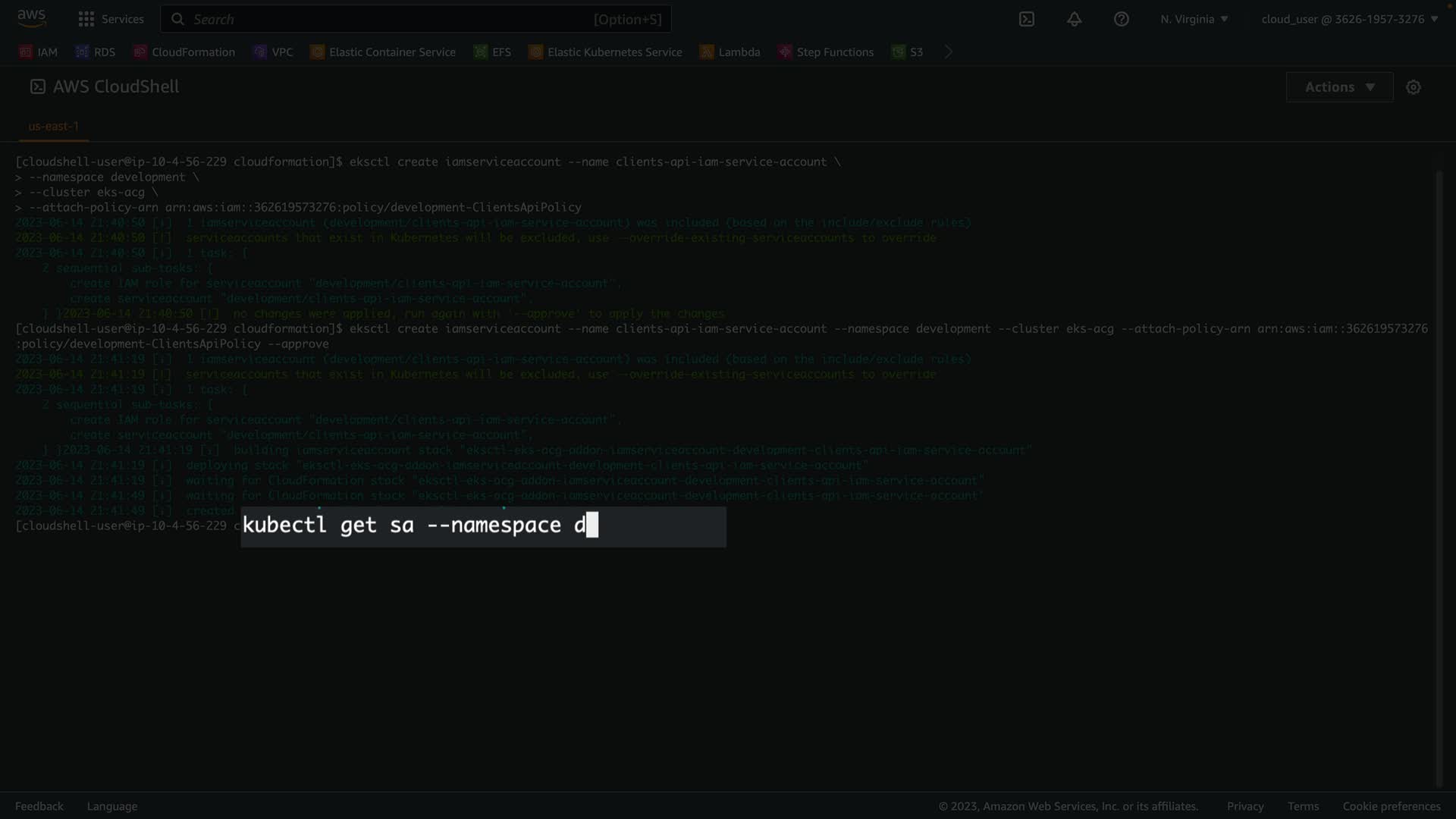Open the help question mark icon
The height and width of the screenshot is (819, 1456).
click(x=1121, y=19)
